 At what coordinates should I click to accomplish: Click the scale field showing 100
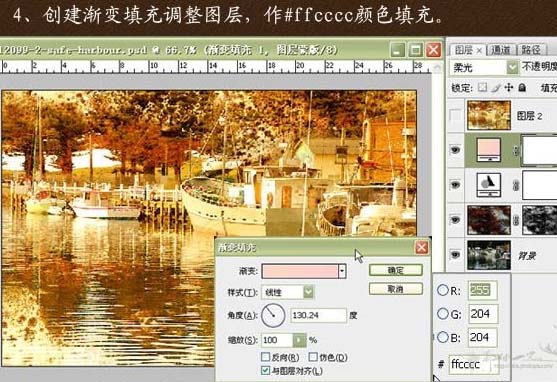point(277,340)
